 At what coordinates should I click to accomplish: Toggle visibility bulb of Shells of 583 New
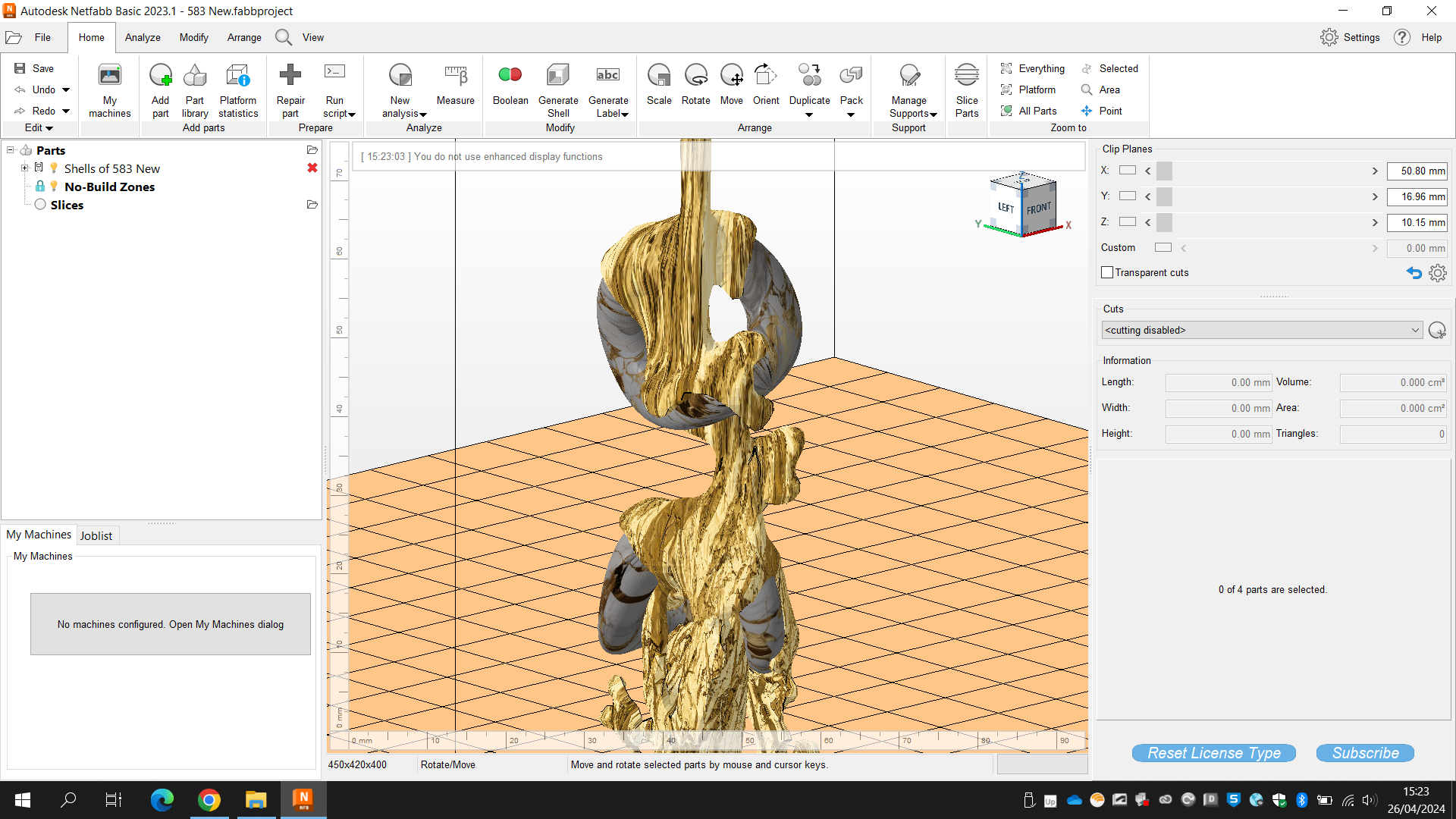point(54,168)
